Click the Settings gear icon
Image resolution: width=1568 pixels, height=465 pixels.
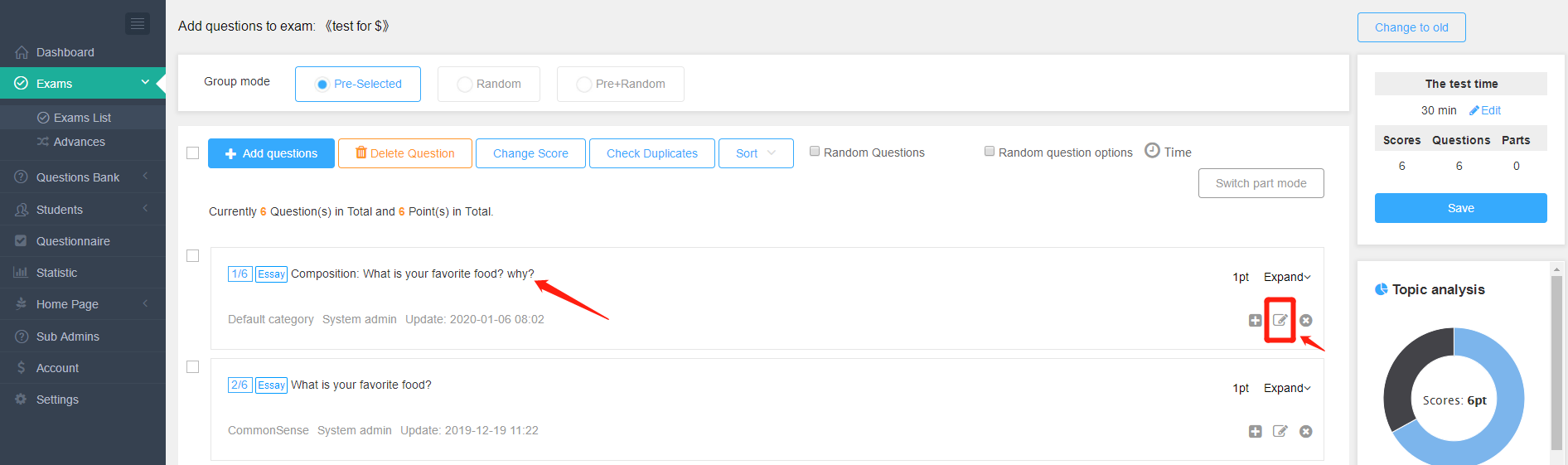click(x=22, y=400)
